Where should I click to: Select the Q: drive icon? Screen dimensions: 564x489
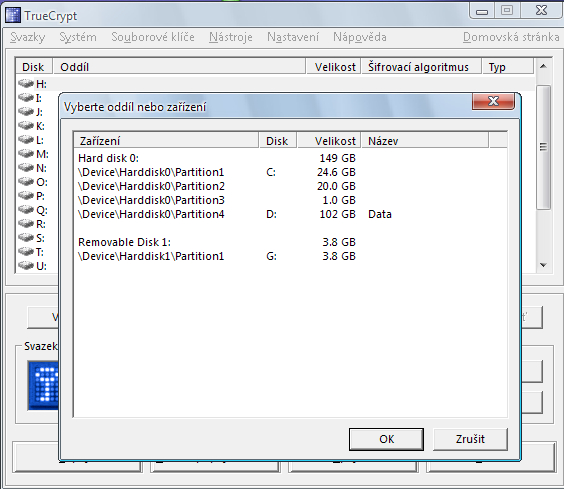click(26, 210)
